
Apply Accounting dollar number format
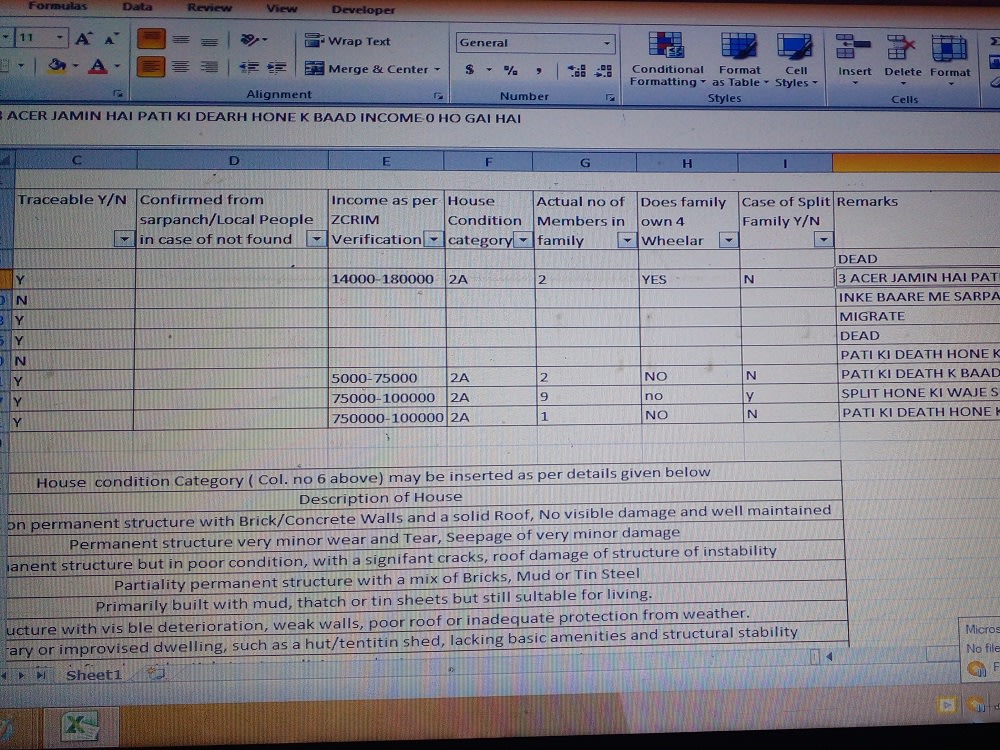pyautogui.click(x=470, y=70)
